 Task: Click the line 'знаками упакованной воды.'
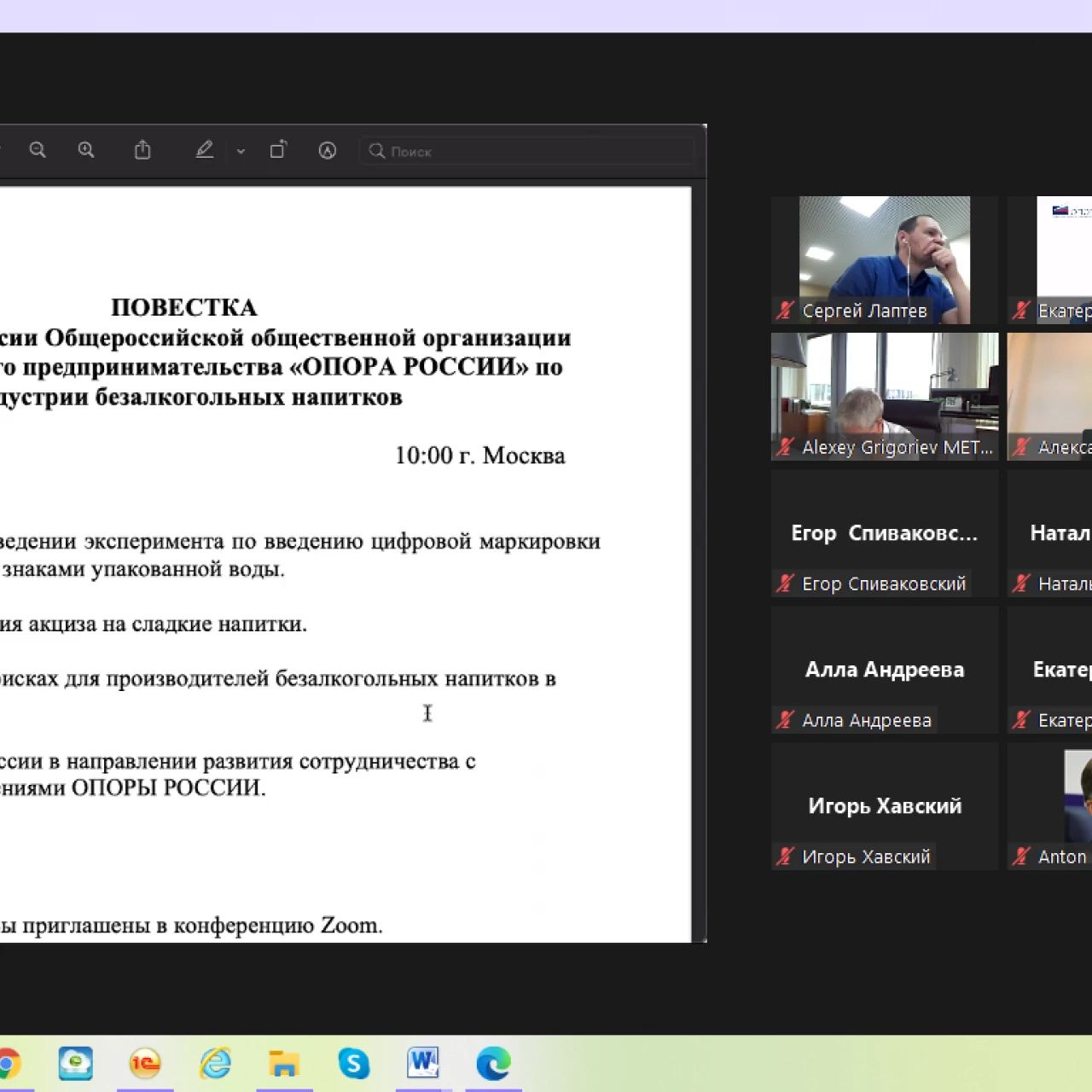coord(142,569)
